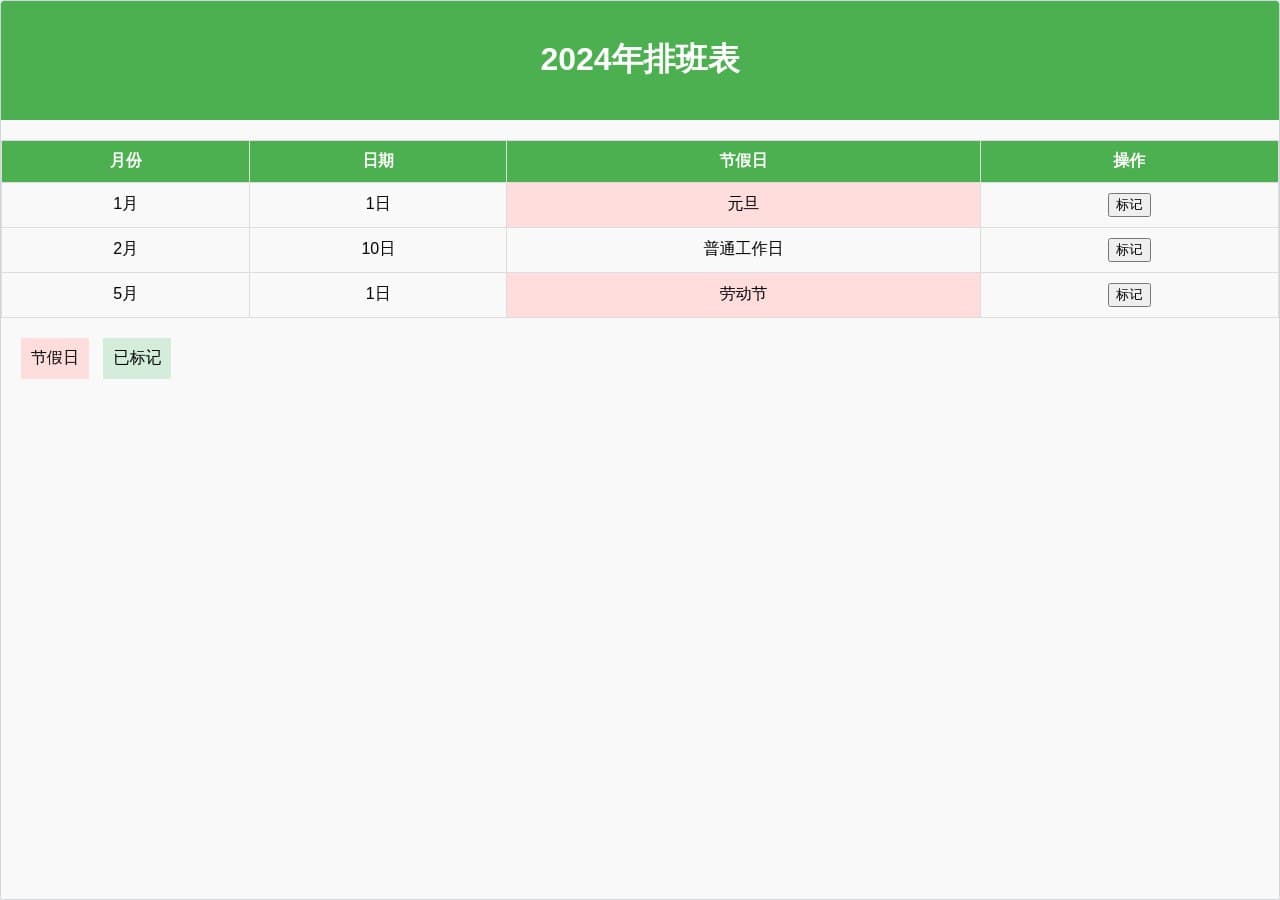Select the 元旦 holiday cell
The width and height of the screenshot is (1280, 900).
[743, 205]
